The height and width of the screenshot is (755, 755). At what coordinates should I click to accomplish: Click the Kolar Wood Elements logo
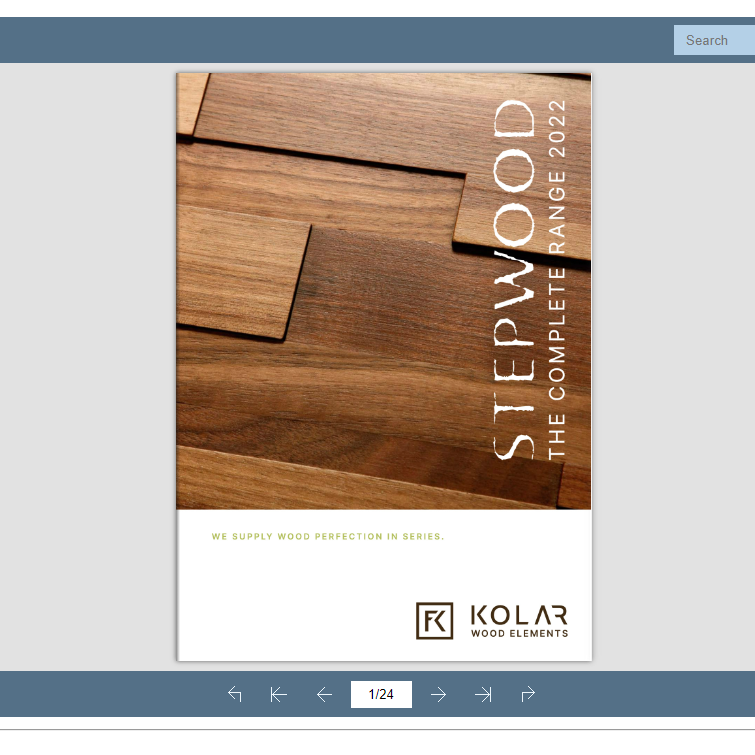(492, 621)
